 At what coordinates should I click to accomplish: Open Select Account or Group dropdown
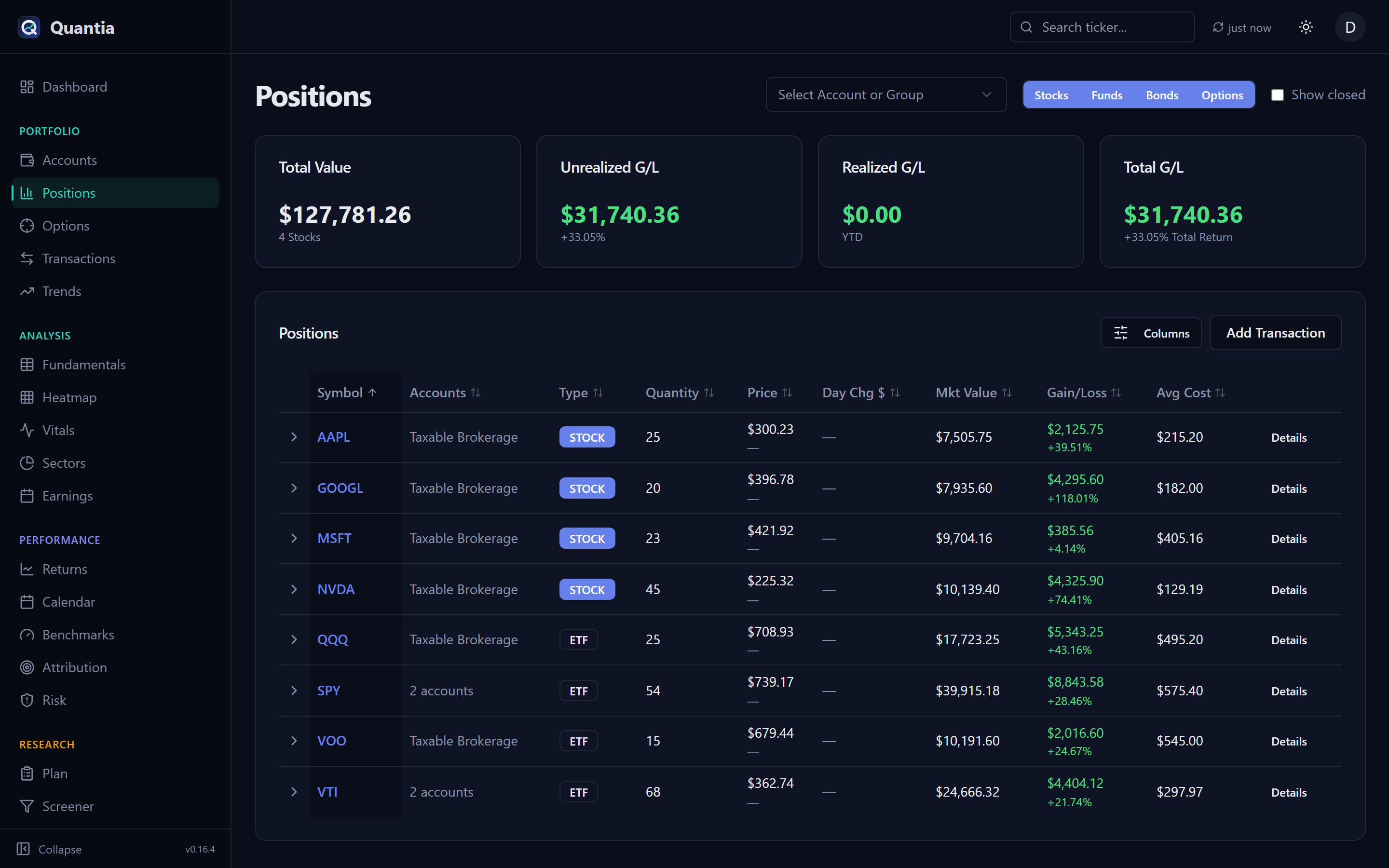click(x=885, y=95)
